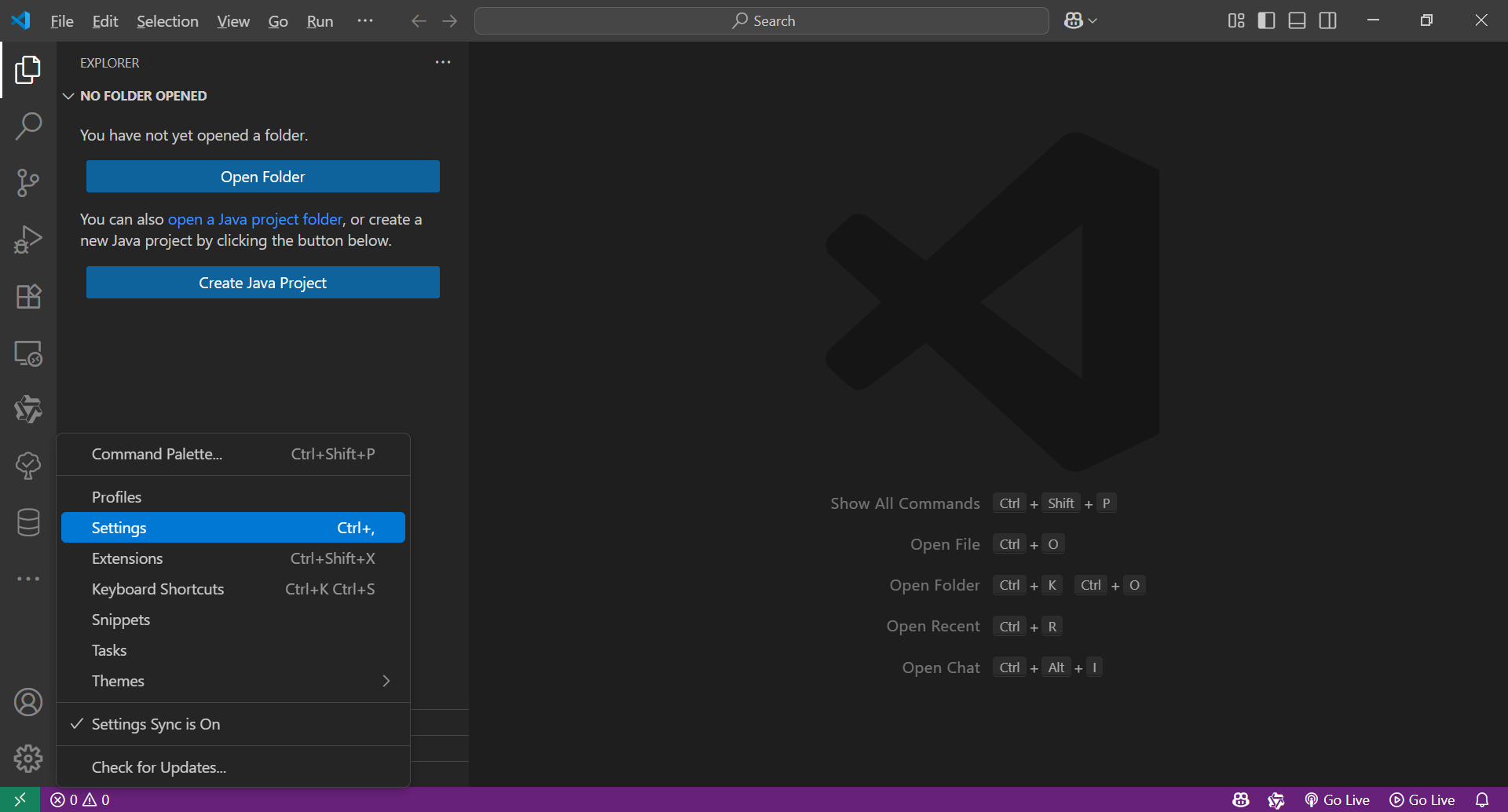Open the Accounts icon

[28, 702]
